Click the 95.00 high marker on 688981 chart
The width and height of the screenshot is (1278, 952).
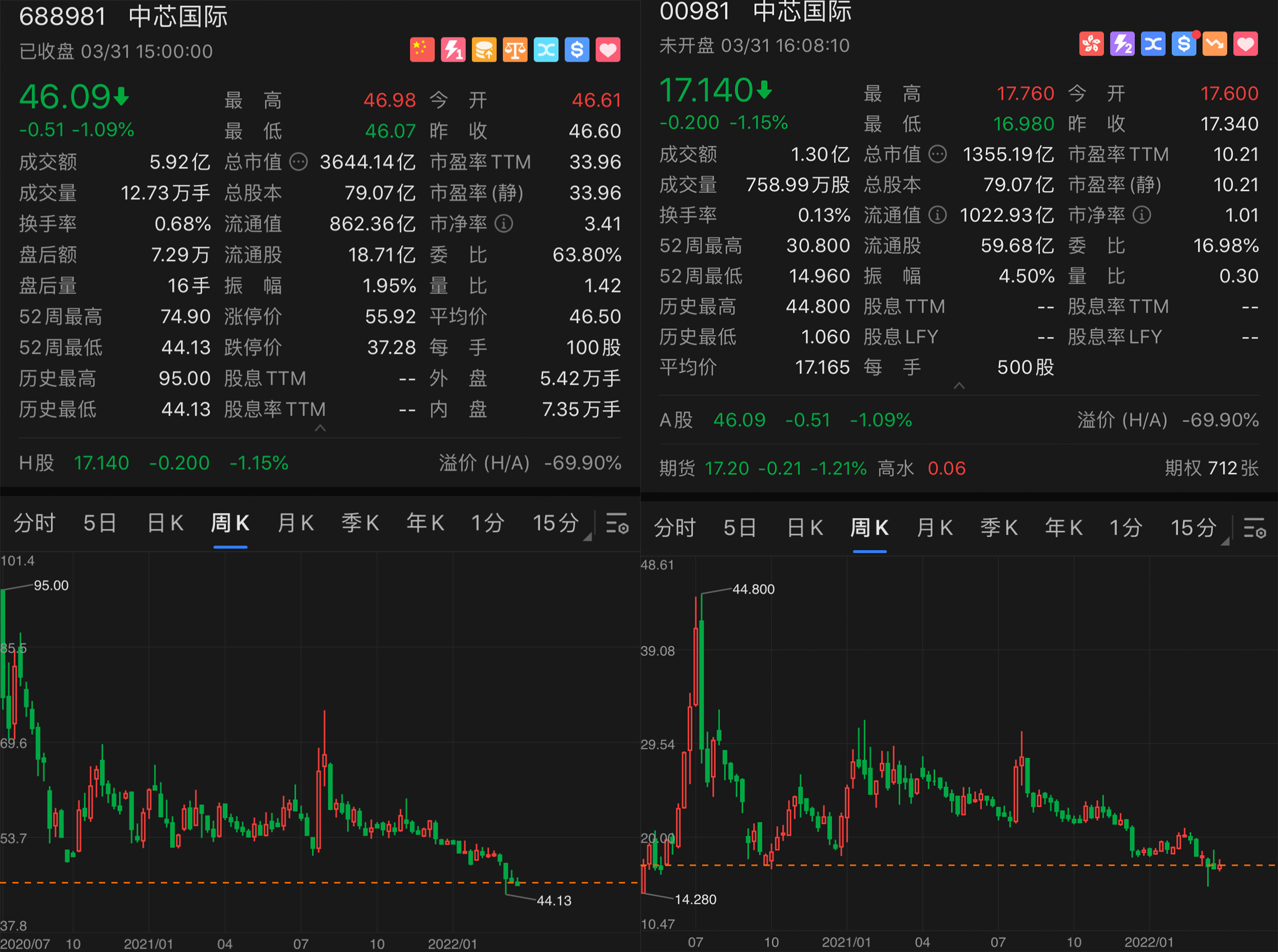(x=51, y=585)
